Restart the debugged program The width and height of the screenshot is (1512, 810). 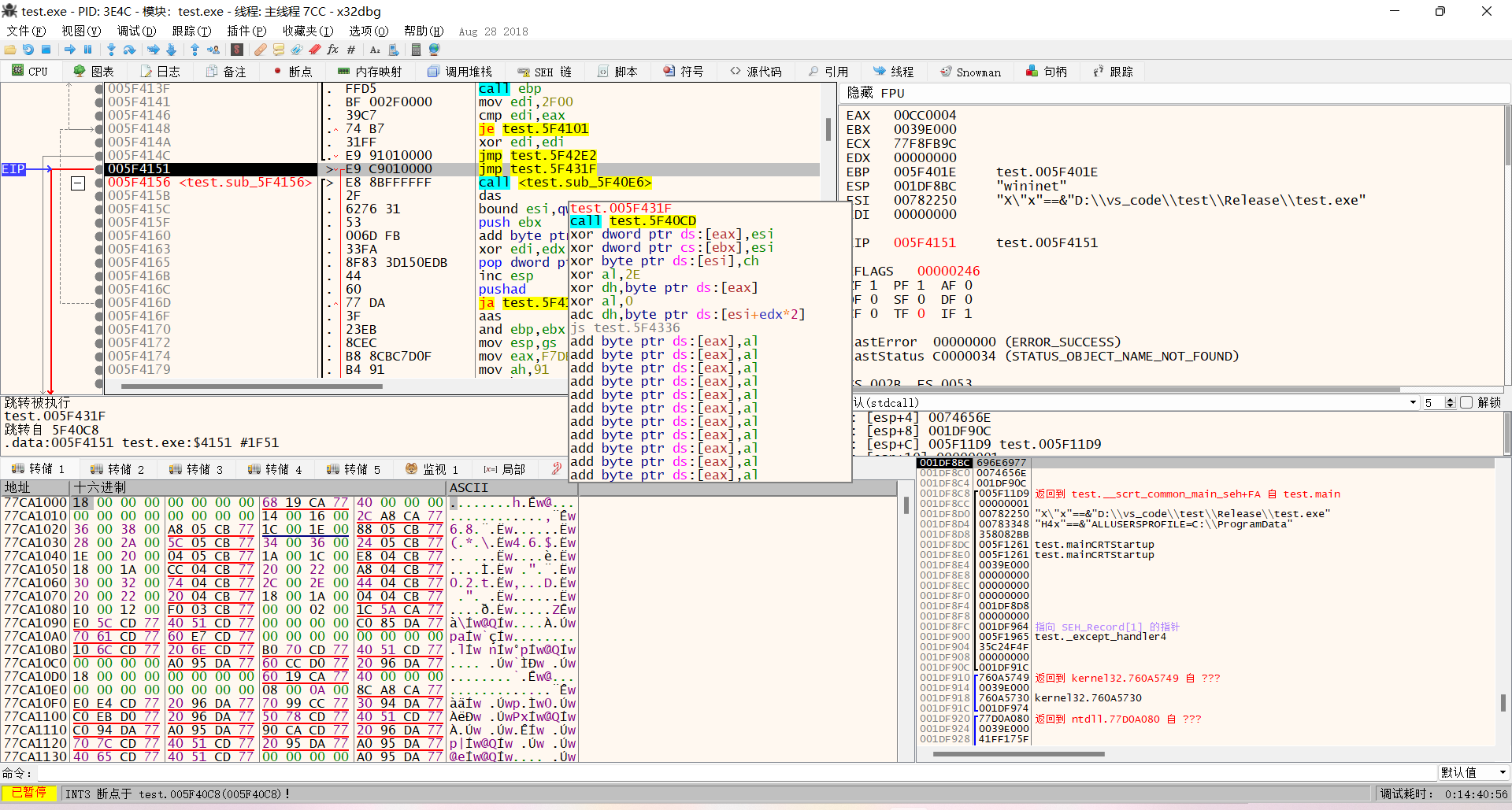click(x=28, y=50)
